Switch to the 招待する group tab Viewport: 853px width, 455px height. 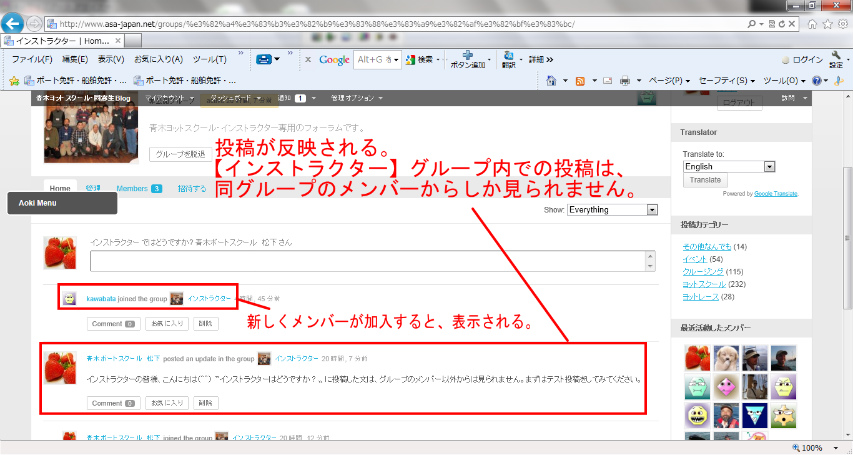(193, 188)
